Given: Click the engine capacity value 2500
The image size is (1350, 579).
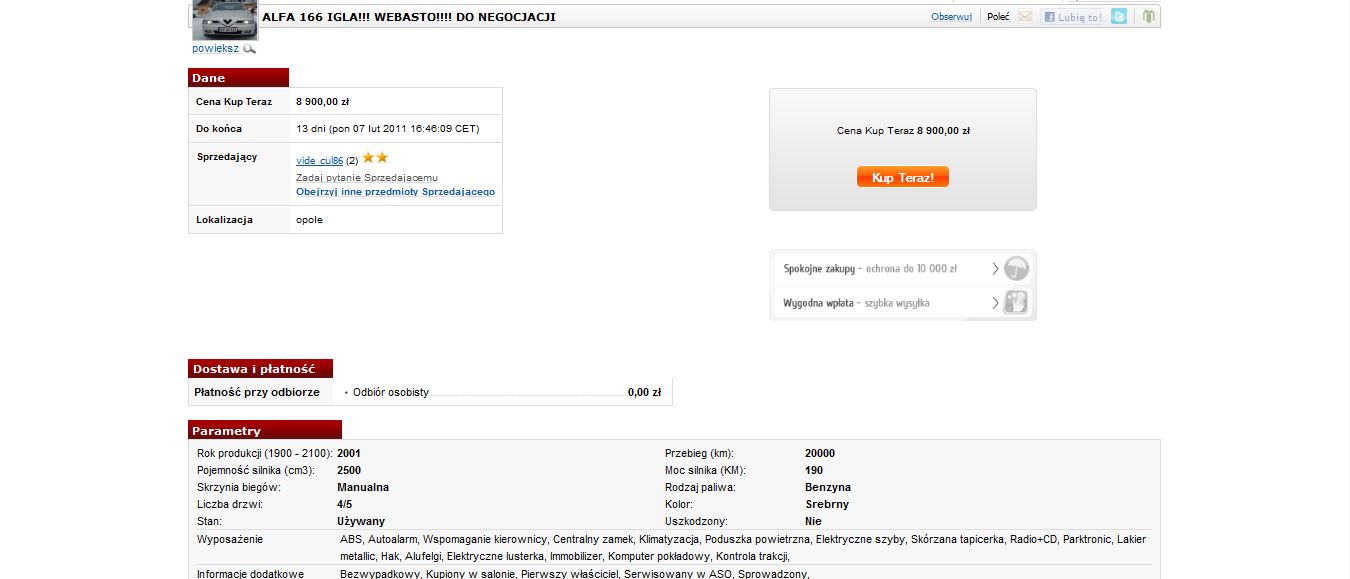Looking at the screenshot, I should (x=349, y=470).
